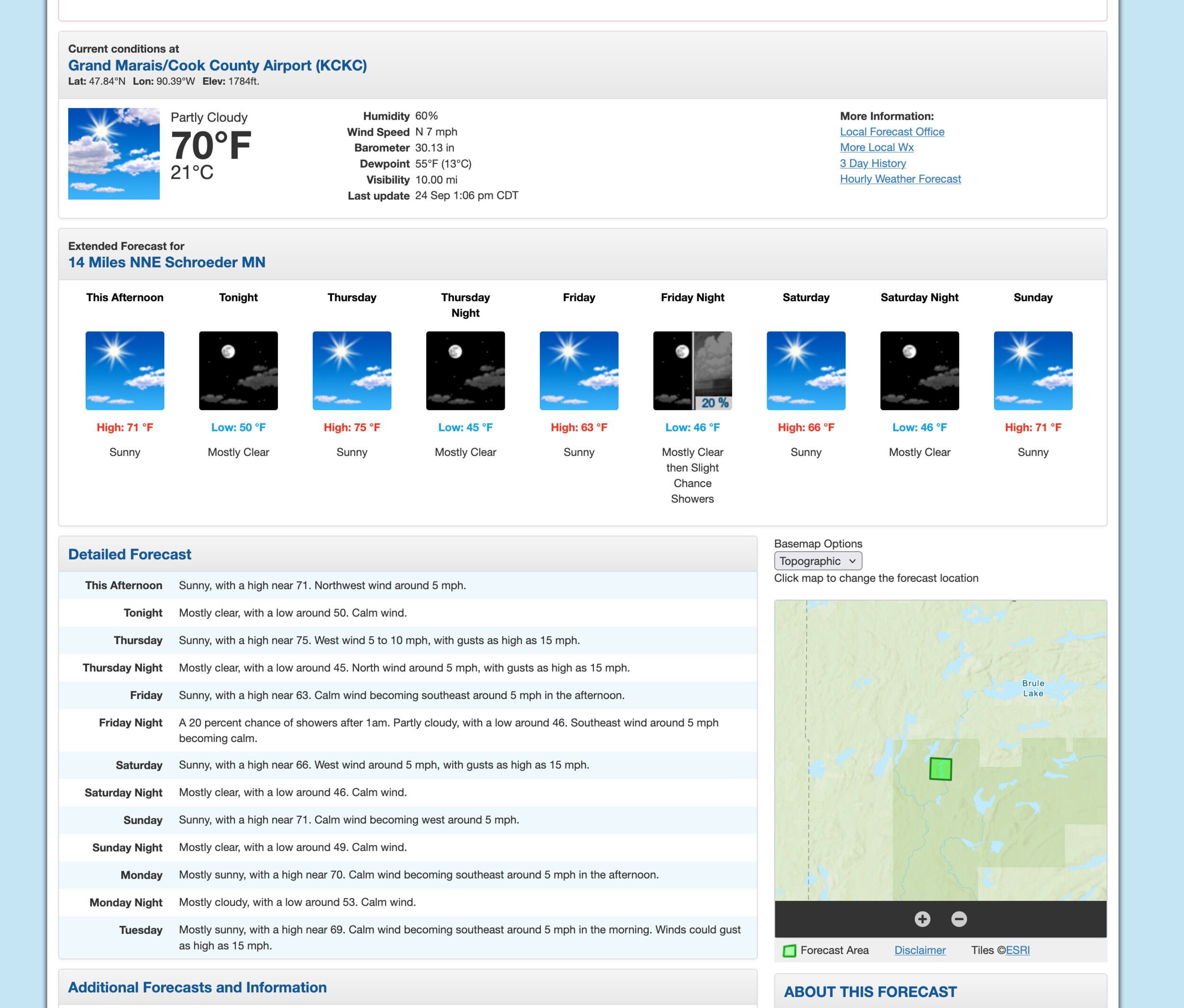Viewport: 1184px width, 1008px height.
Task: Click the Thursday sunny forecast icon
Action: (351, 371)
